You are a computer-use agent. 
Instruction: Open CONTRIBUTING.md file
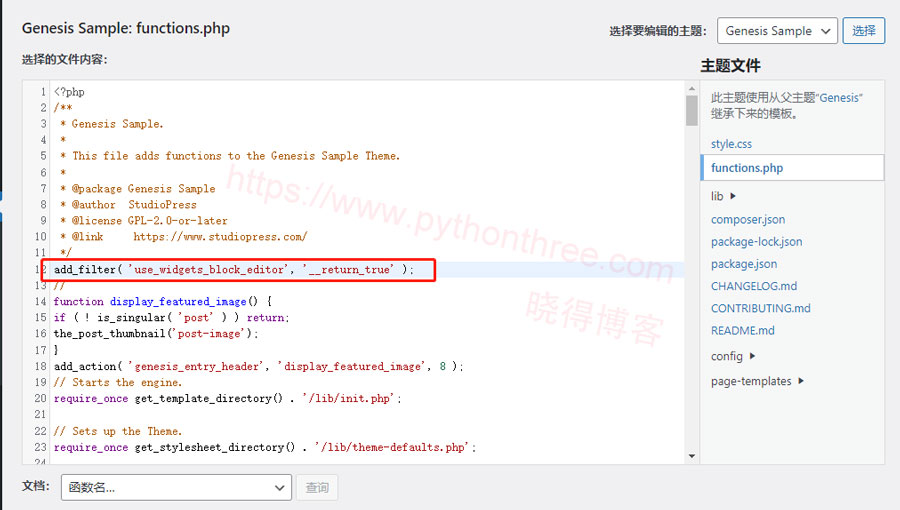(x=761, y=308)
